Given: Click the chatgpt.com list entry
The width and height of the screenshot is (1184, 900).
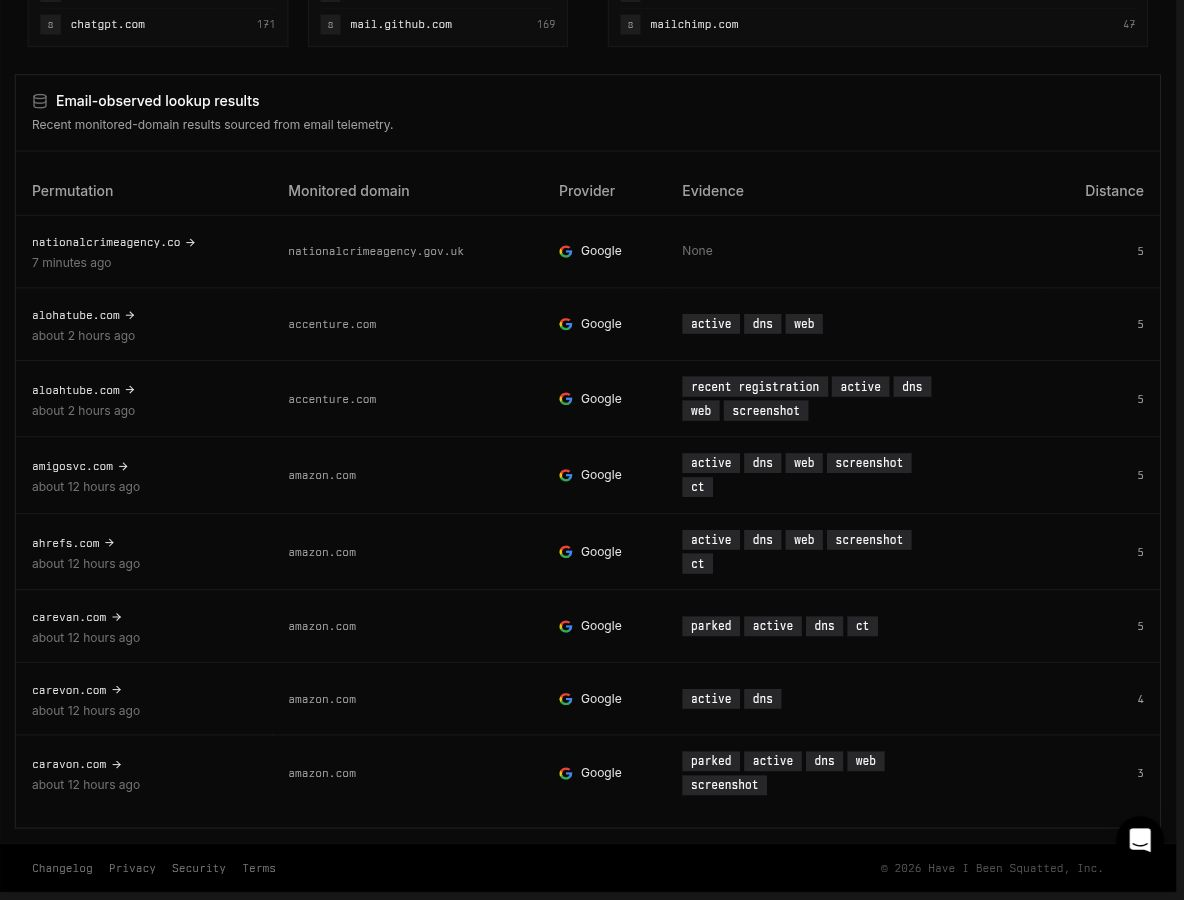Looking at the screenshot, I should (x=158, y=24).
